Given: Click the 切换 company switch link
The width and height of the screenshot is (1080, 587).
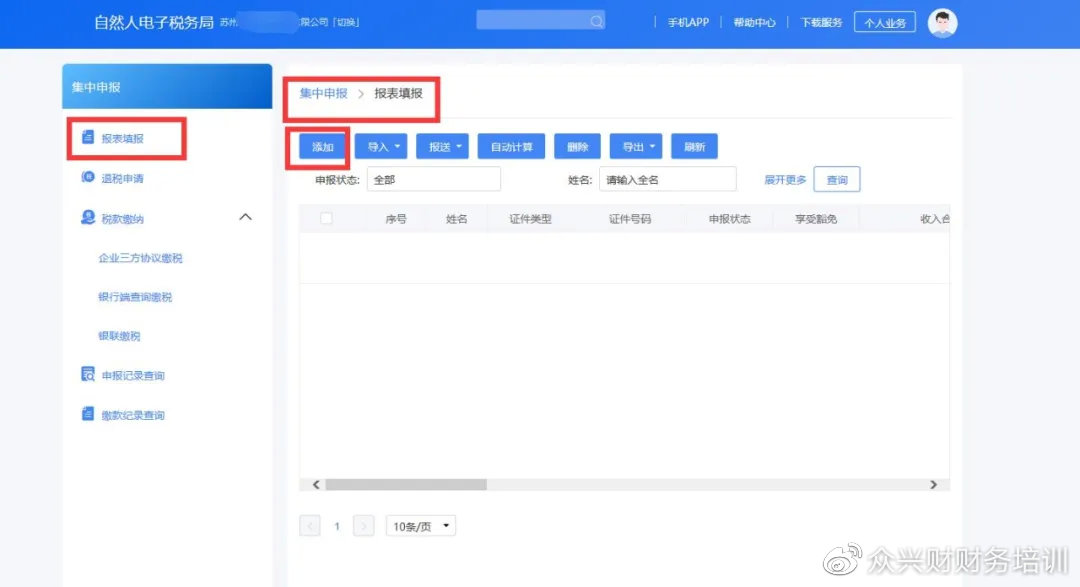Looking at the screenshot, I should click(x=346, y=22).
